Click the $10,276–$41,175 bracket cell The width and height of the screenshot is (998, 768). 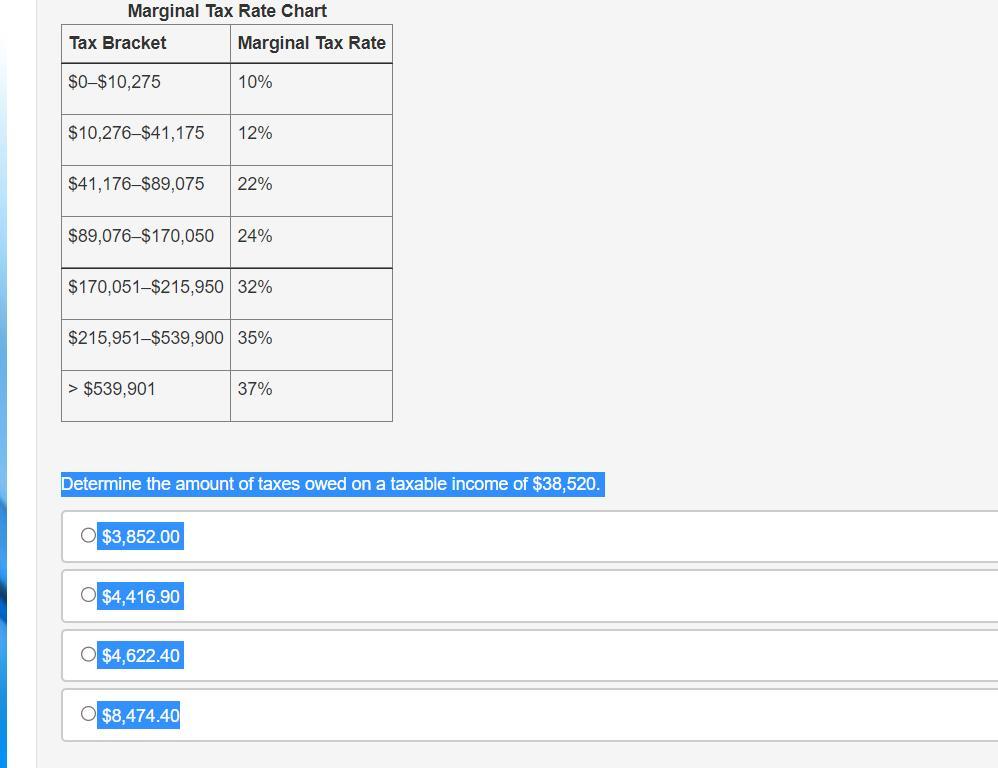pyautogui.click(x=136, y=133)
